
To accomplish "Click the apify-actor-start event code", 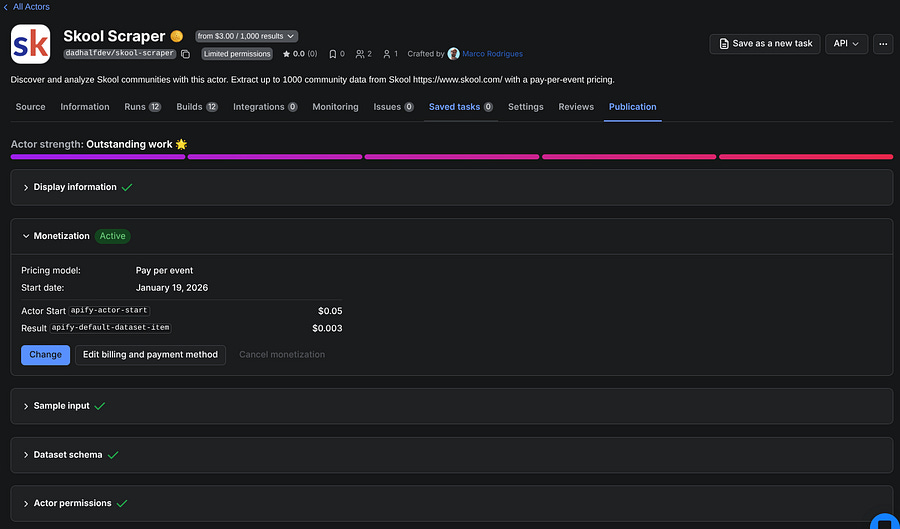I will coord(109,310).
